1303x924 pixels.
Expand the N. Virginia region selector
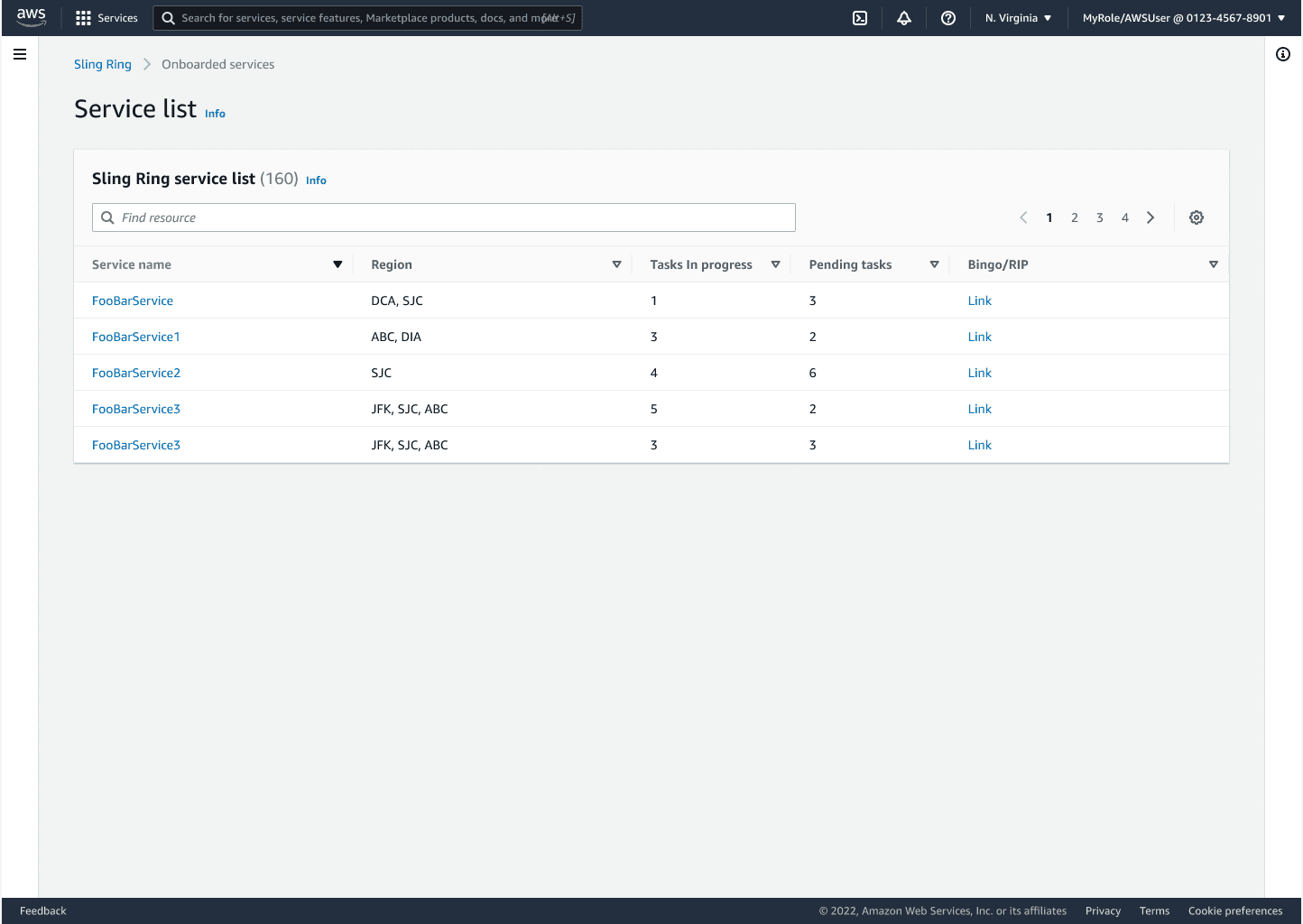(x=1018, y=18)
